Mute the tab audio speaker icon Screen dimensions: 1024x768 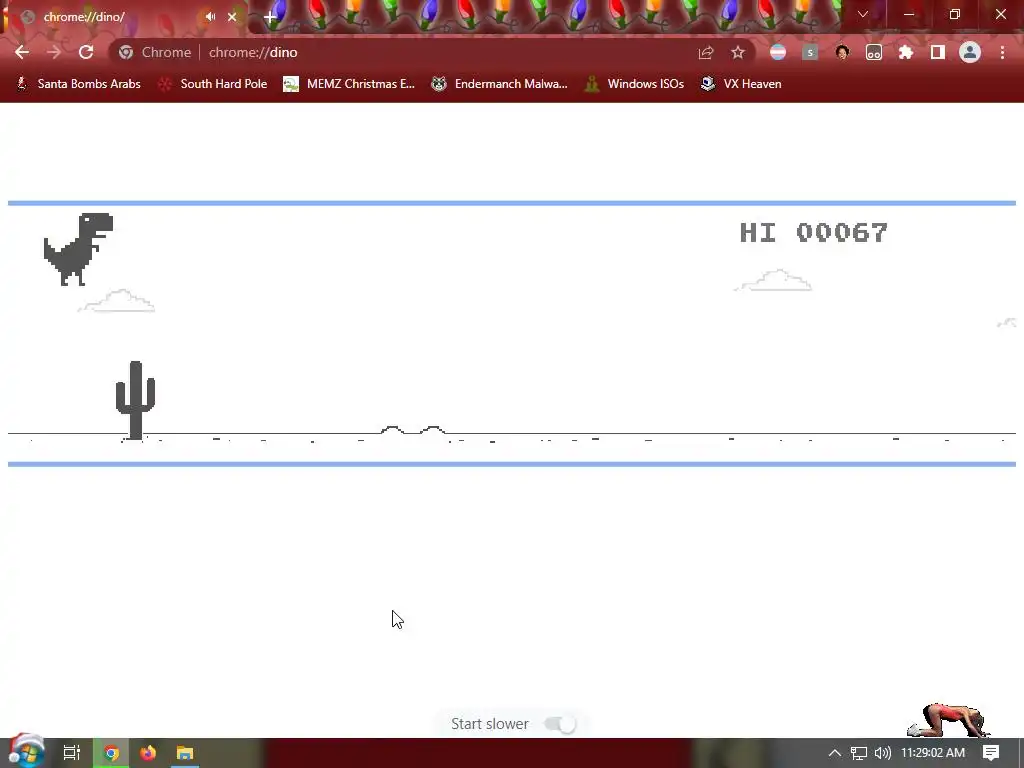coord(210,17)
